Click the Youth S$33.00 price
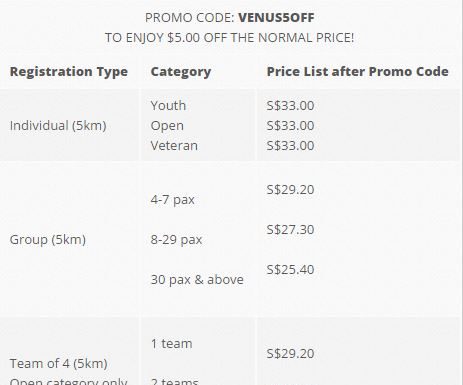The height and width of the screenshot is (385, 463). click(x=290, y=106)
